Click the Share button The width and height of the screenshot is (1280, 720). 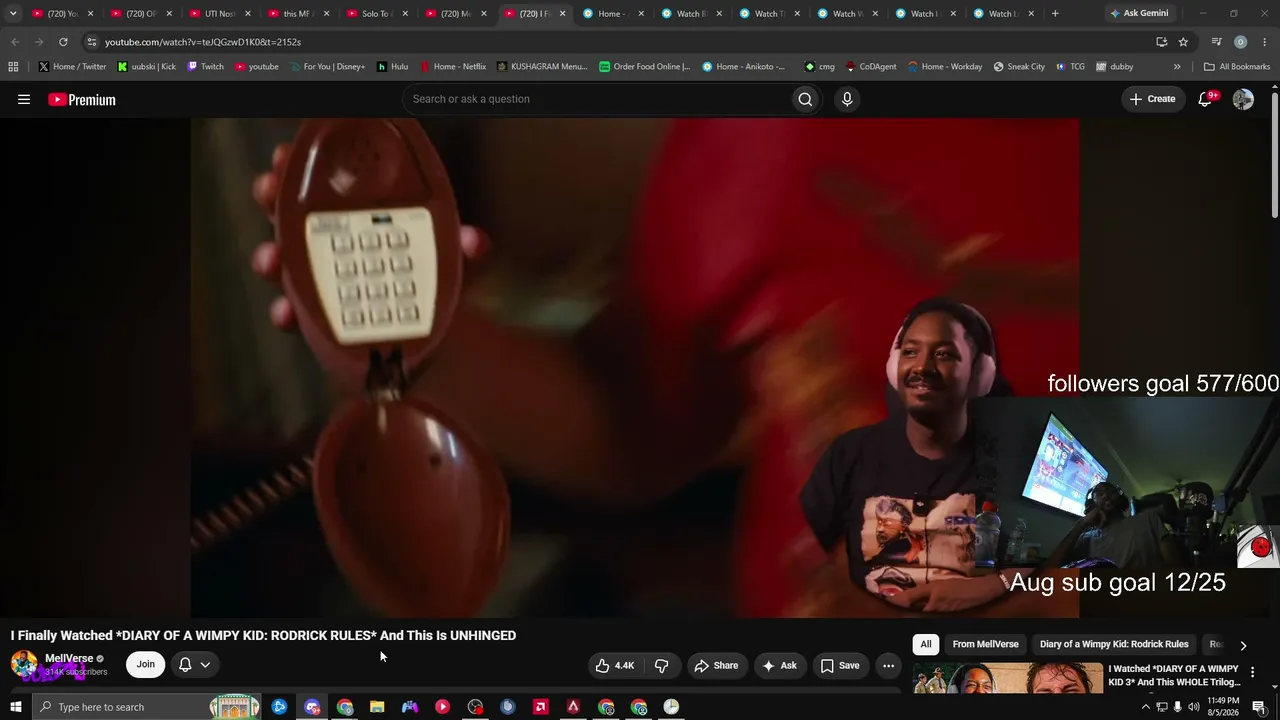(x=716, y=665)
